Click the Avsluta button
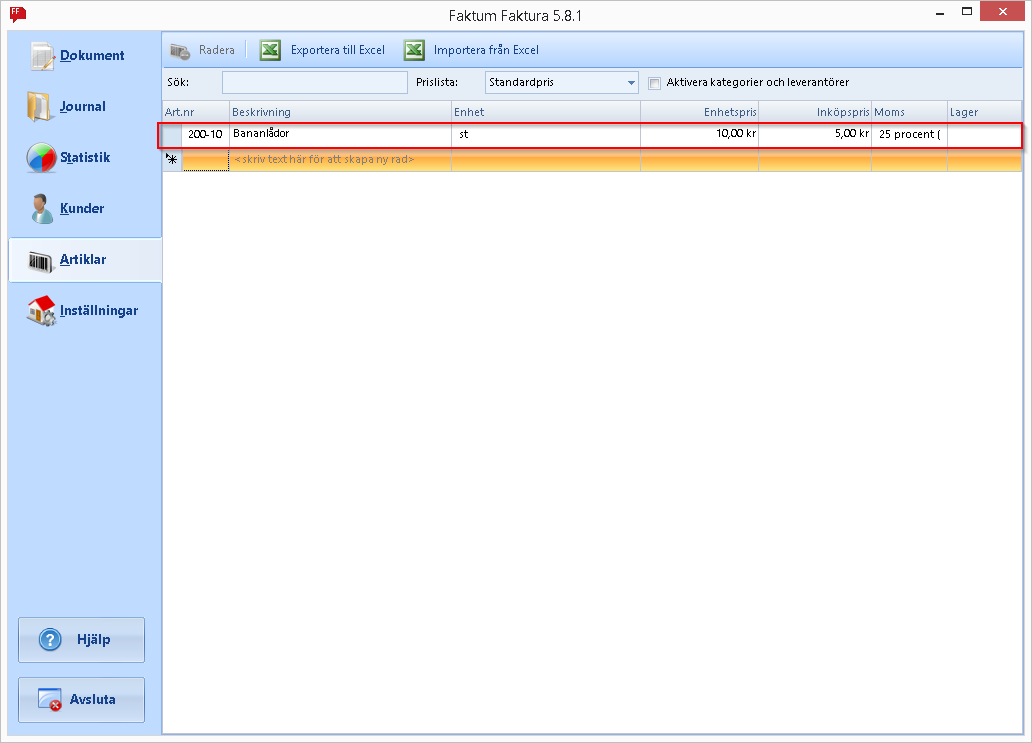This screenshot has width=1032, height=743. click(81, 700)
